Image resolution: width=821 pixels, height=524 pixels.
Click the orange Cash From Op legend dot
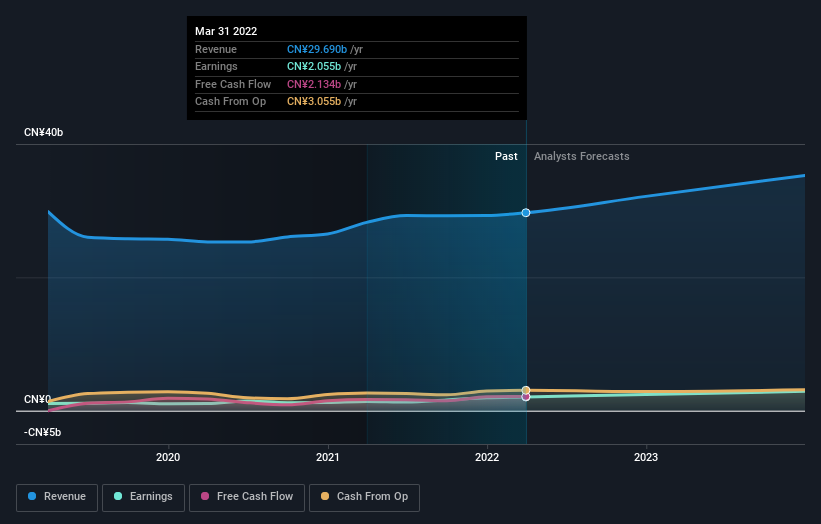click(x=325, y=496)
